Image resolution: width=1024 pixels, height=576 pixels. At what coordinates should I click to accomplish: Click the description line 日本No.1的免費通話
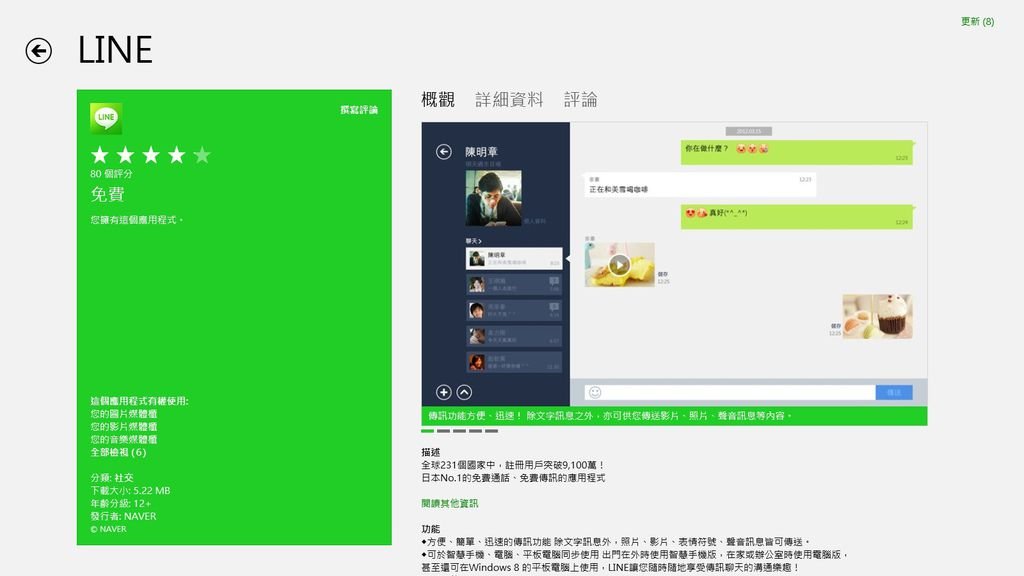click(x=513, y=478)
